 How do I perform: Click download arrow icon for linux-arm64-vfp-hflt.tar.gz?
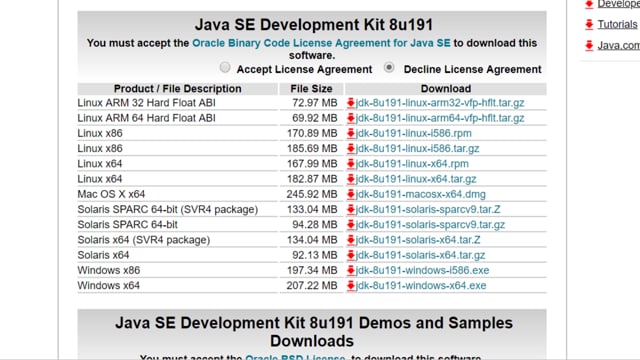tap(351, 118)
